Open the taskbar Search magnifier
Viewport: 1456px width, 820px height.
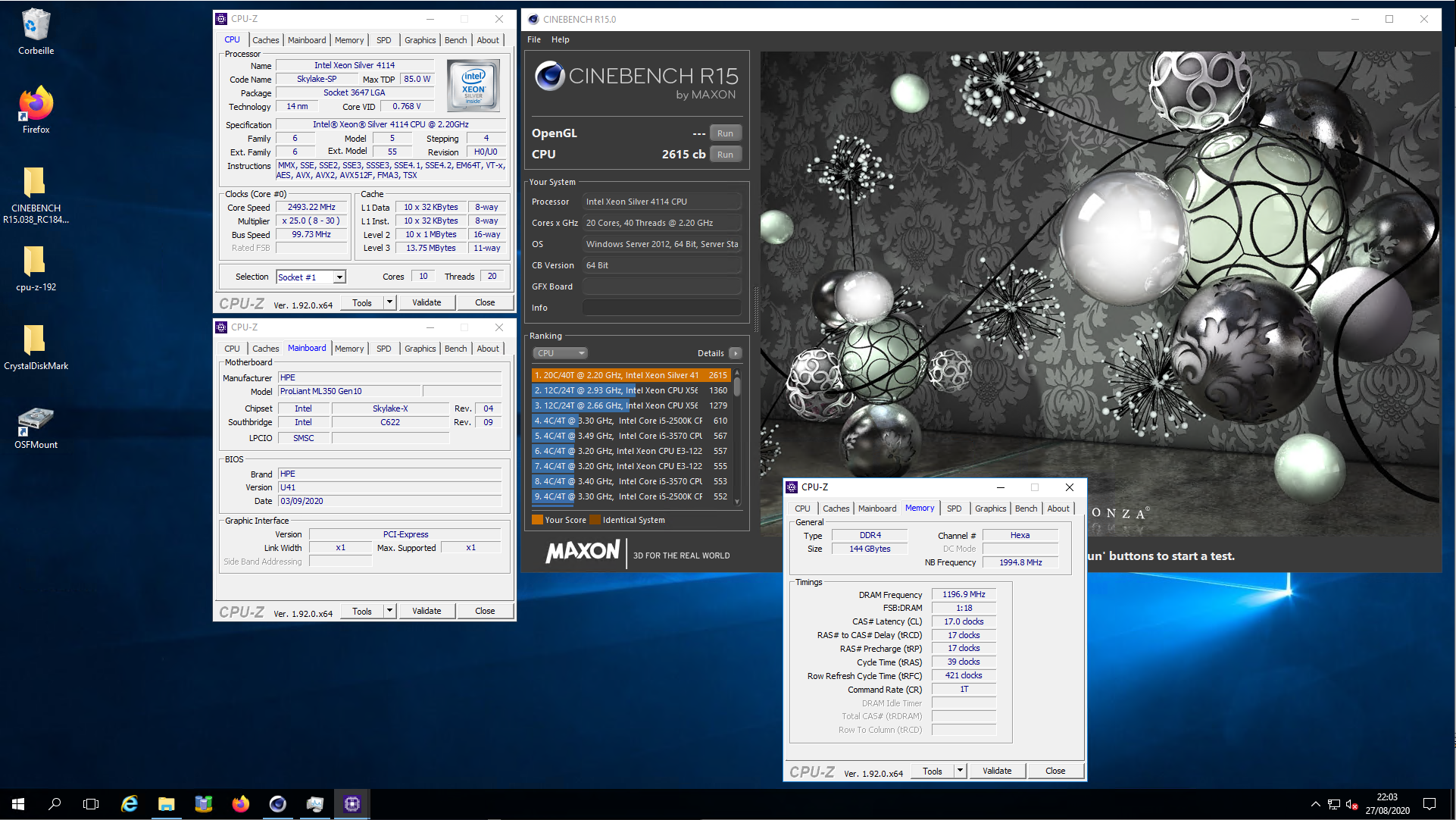[x=55, y=804]
